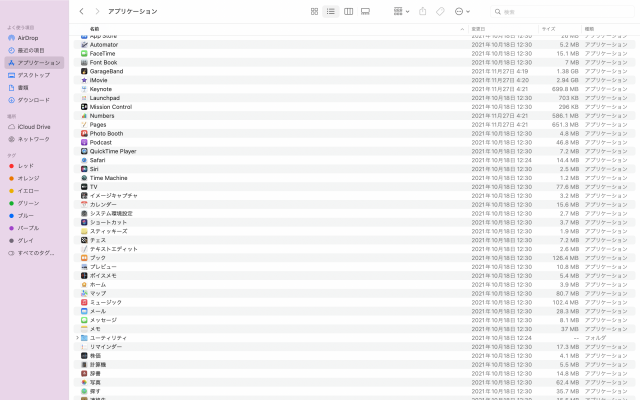The width and height of the screenshot is (640, 400).
Task: Click the Safari app icon
Action: click(x=84, y=160)
